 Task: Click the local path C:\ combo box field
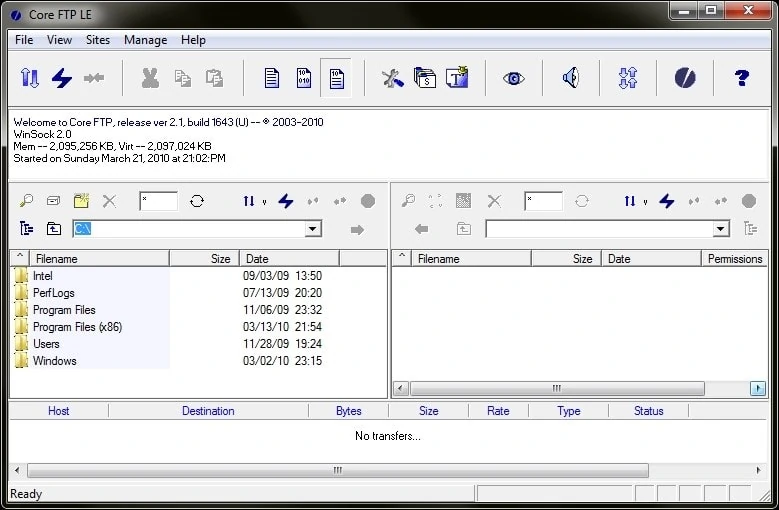197,229
